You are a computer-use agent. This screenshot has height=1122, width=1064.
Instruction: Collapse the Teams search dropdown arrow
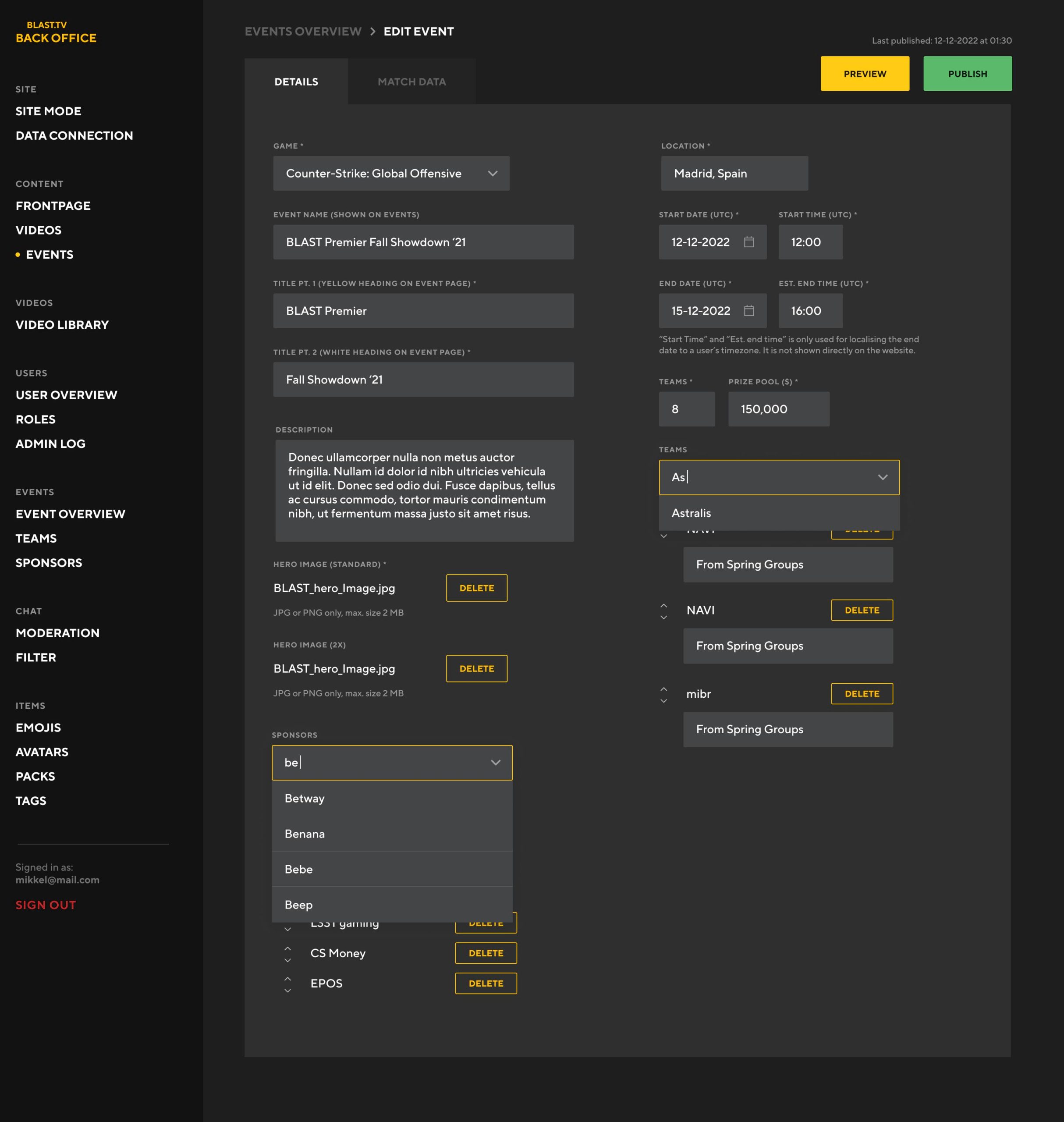click(x=882, y=477)
